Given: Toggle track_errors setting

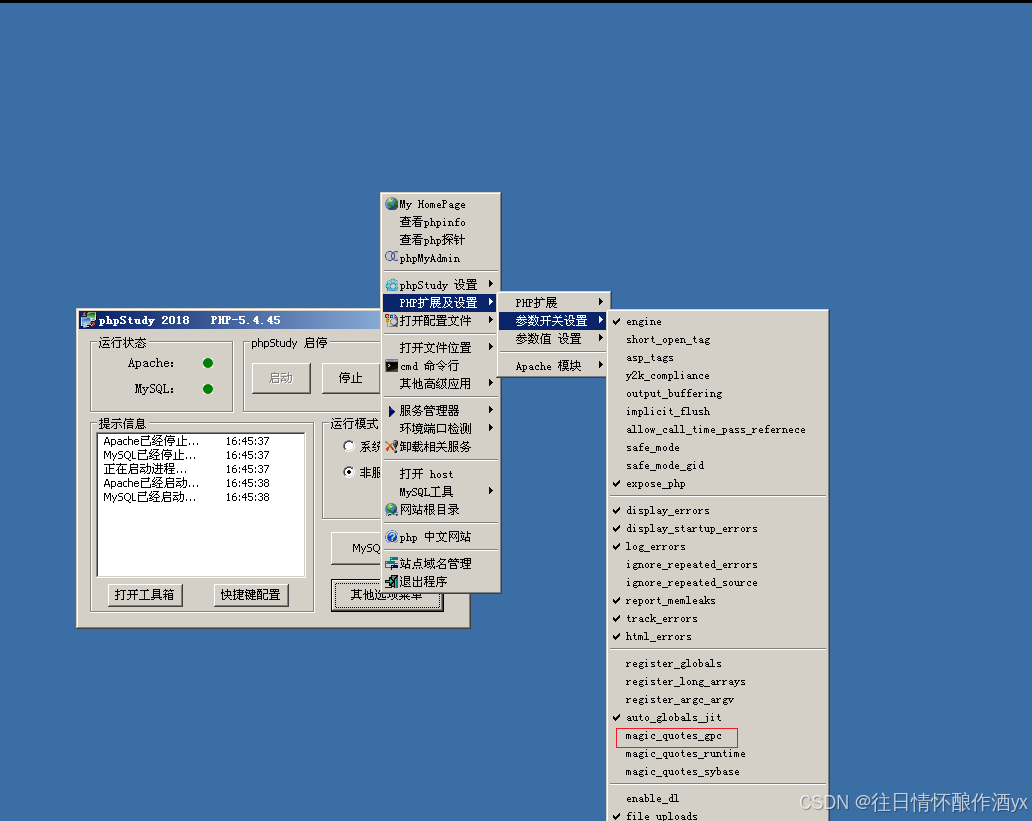Looking at the screenshot, I should 717,618.
